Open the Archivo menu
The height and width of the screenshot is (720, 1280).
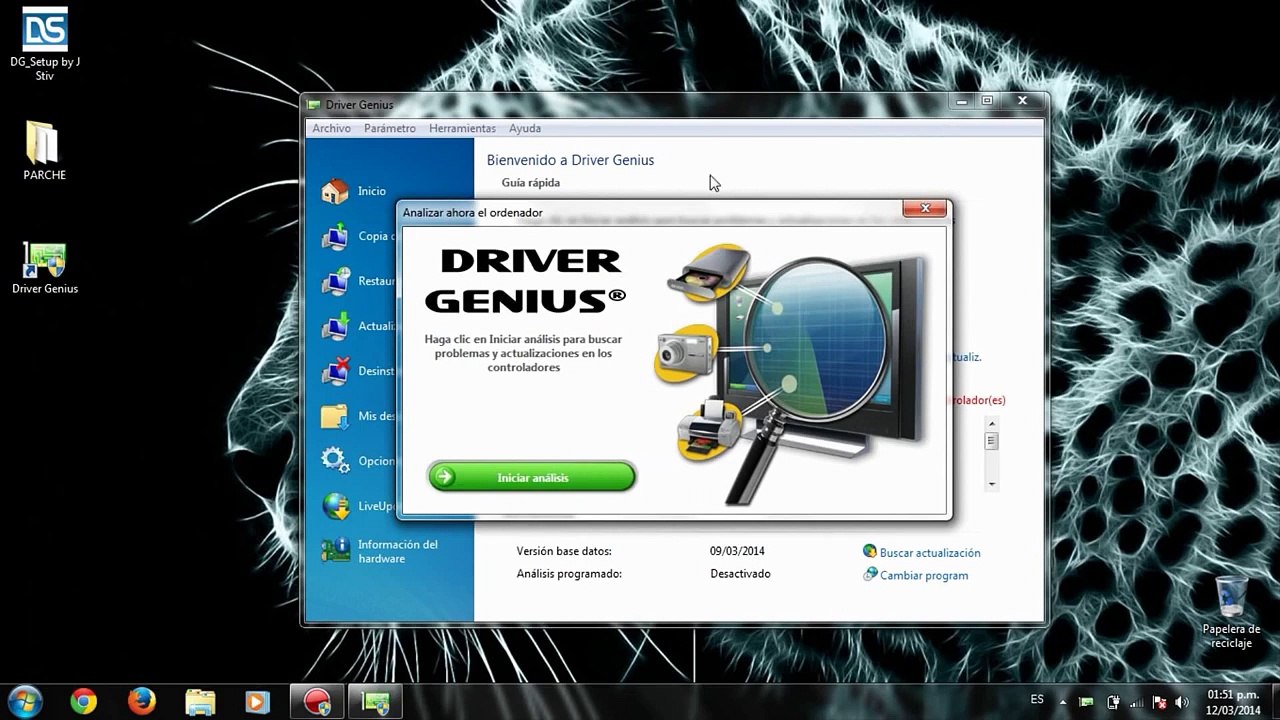tap(331, 128)
